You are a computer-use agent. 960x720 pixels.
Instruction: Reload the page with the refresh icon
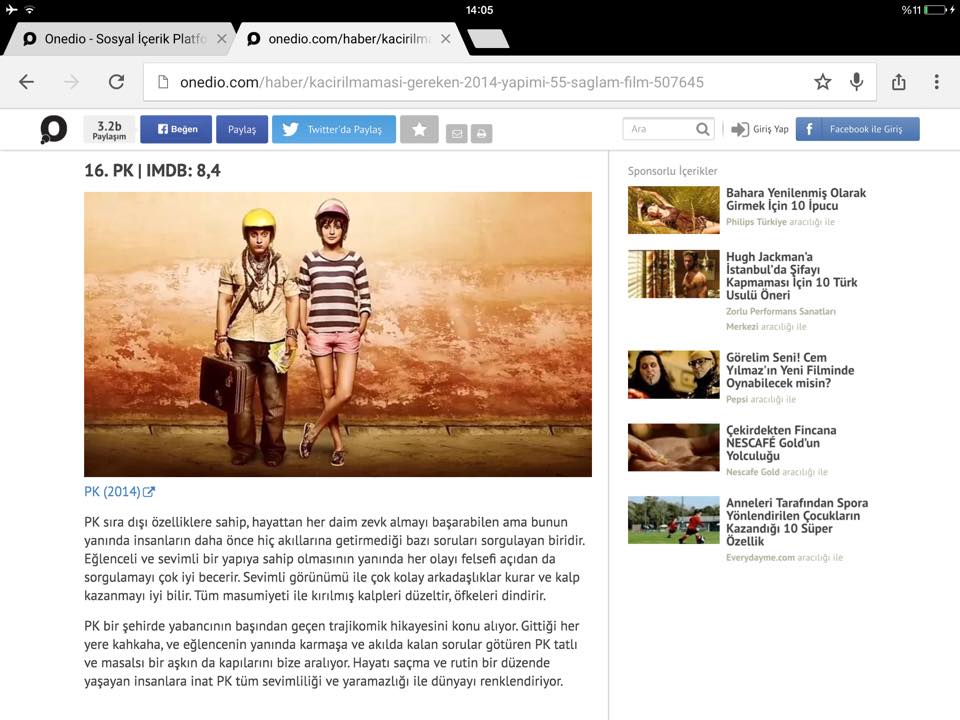click(116, 82)
